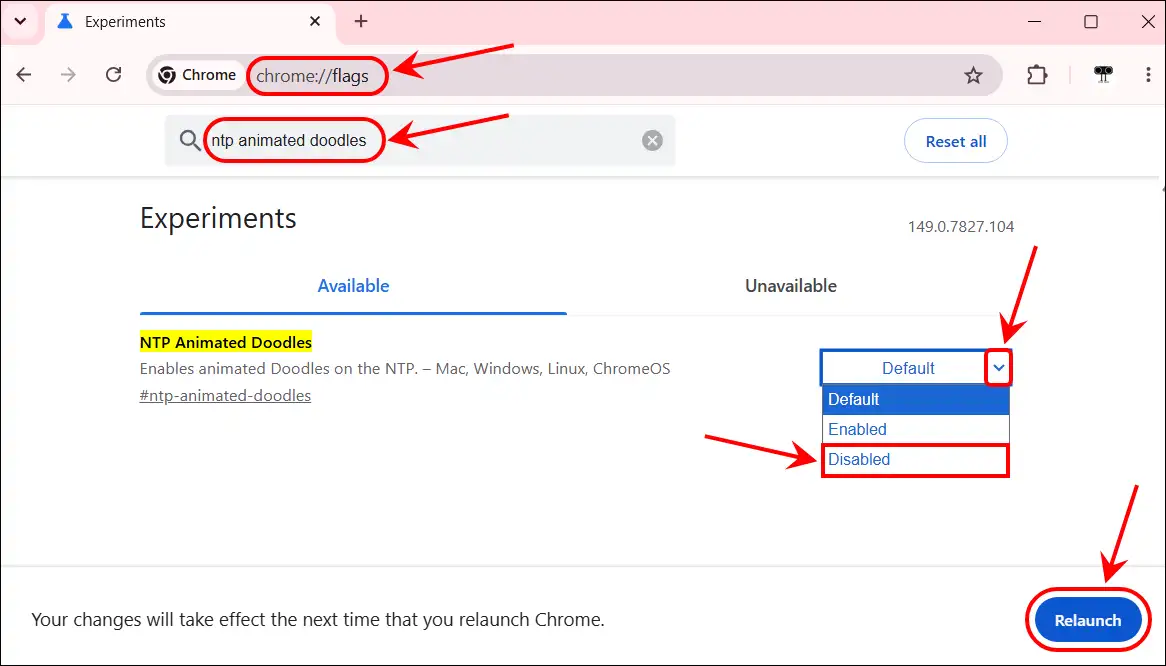
Task: Clear the flags search field
Action: tap(652, 140)
